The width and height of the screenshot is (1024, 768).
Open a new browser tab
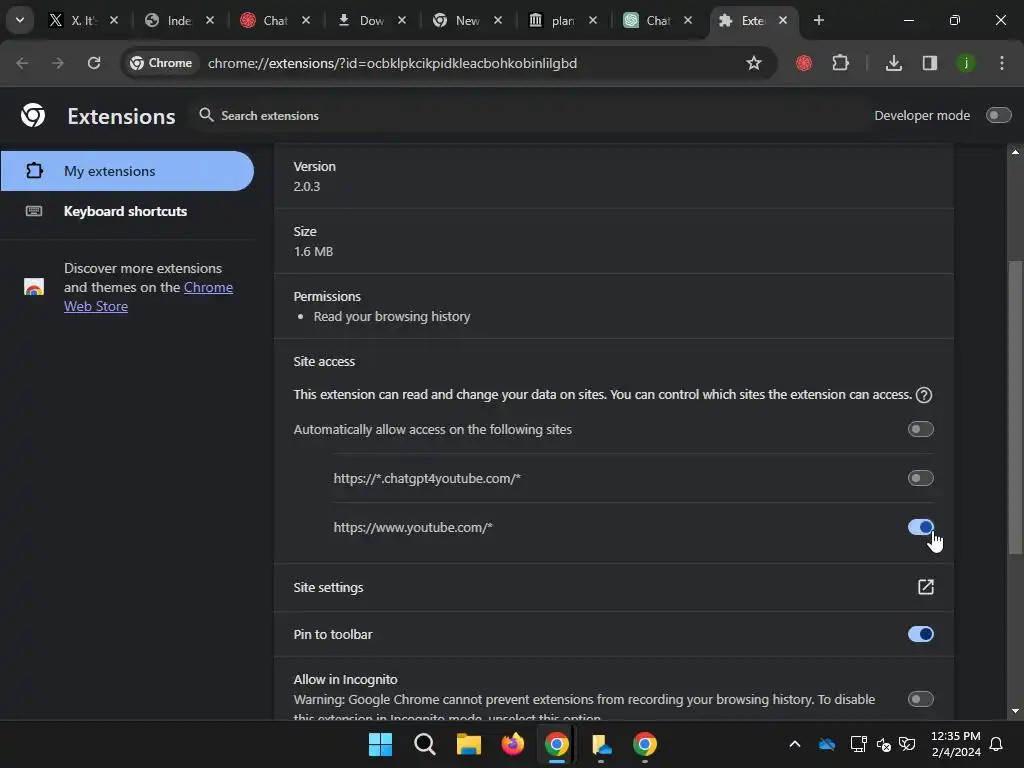click(x=818, y=20)
